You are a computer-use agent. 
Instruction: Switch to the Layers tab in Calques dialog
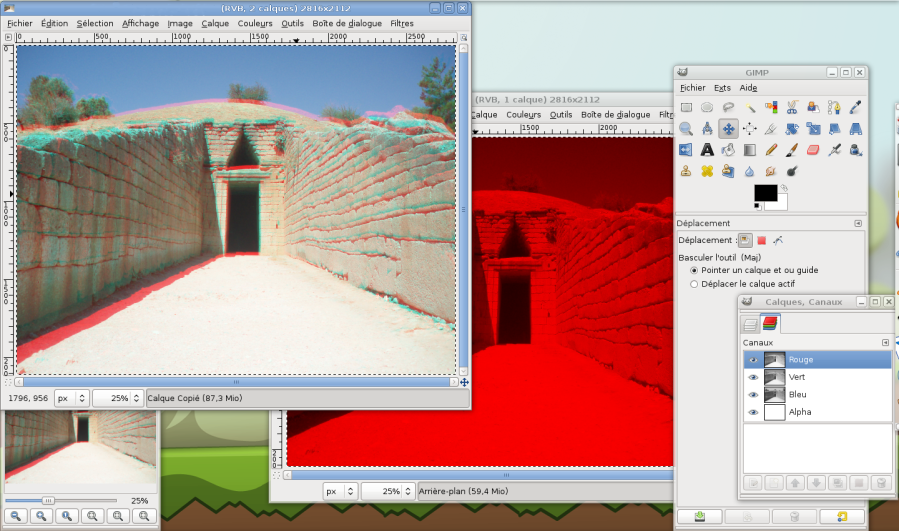point(750,323)
